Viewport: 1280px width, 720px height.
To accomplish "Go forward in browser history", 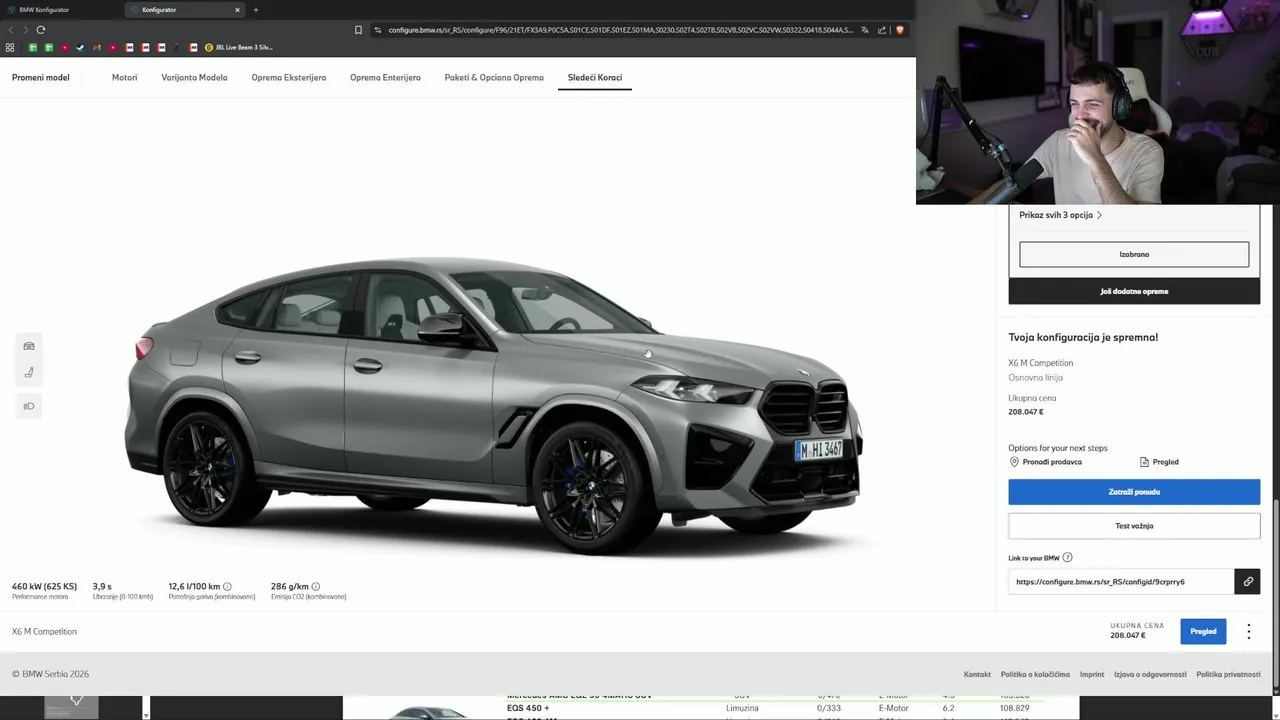I will (x=25, y=30).
